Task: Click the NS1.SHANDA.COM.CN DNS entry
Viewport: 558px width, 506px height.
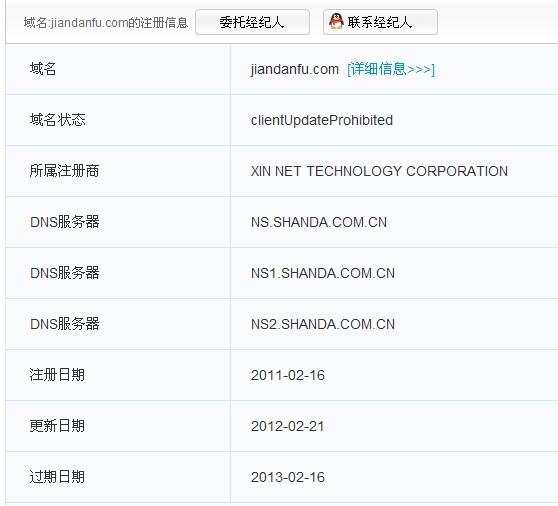Action: click(323, 273)
